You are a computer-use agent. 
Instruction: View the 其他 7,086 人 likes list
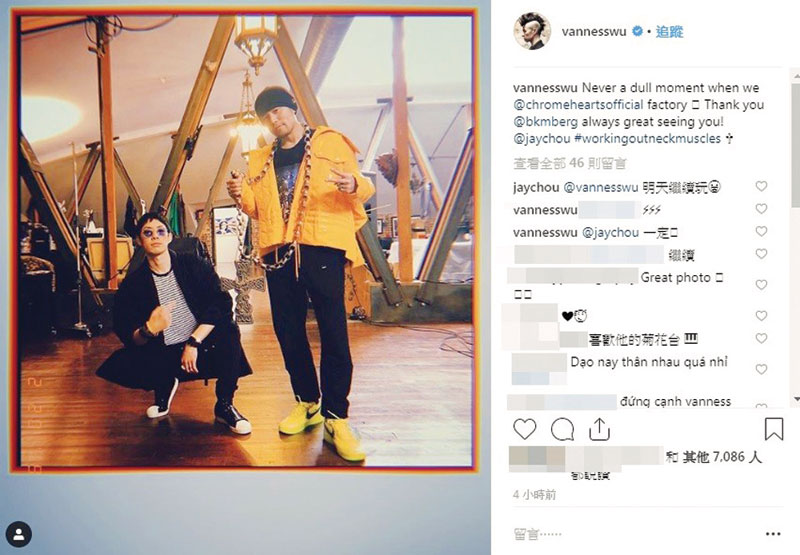(722, 457)
